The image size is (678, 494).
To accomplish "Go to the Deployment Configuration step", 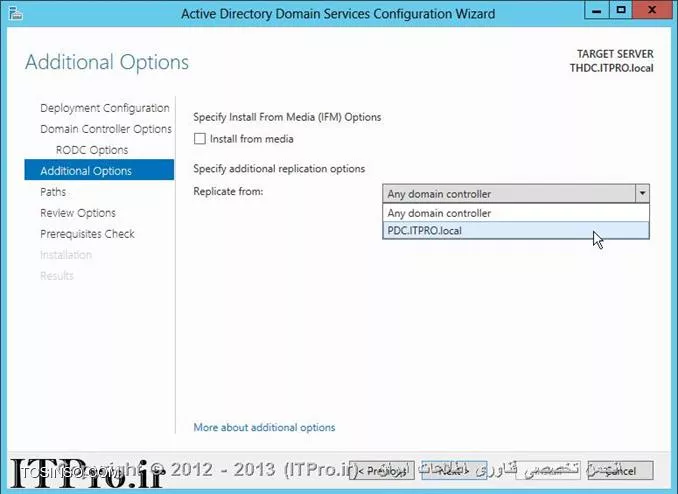I will click(105, 108).
